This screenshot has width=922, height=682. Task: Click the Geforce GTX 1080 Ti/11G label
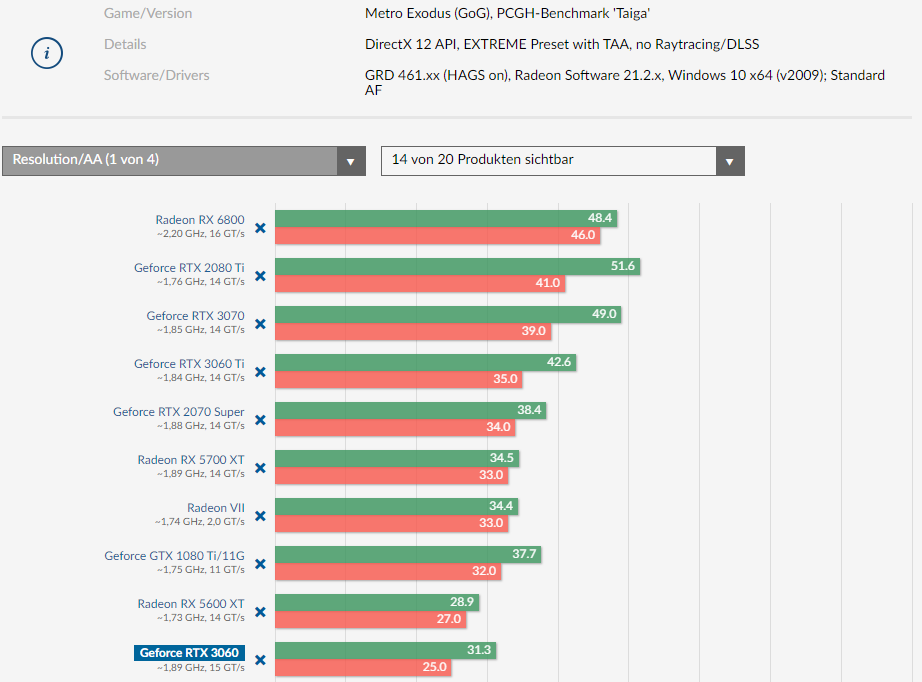175,556
